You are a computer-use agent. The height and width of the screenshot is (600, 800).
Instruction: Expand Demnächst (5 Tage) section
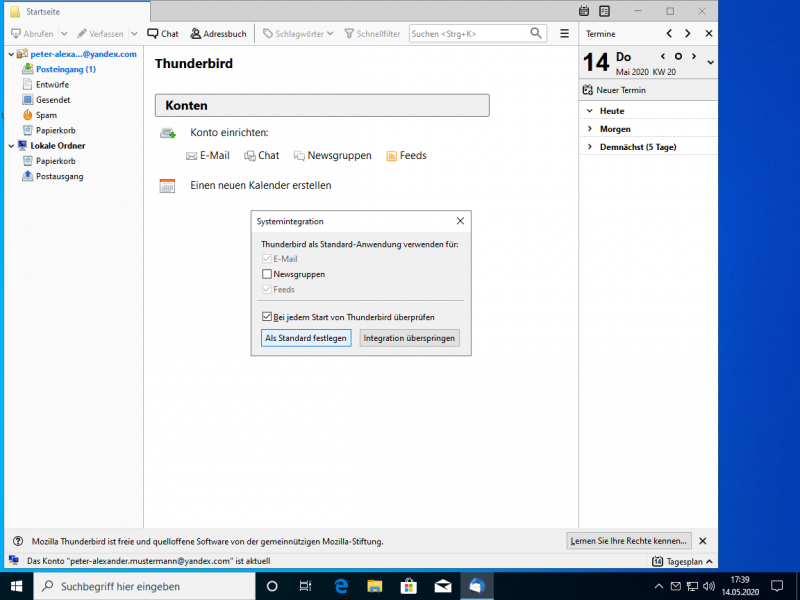590,147
